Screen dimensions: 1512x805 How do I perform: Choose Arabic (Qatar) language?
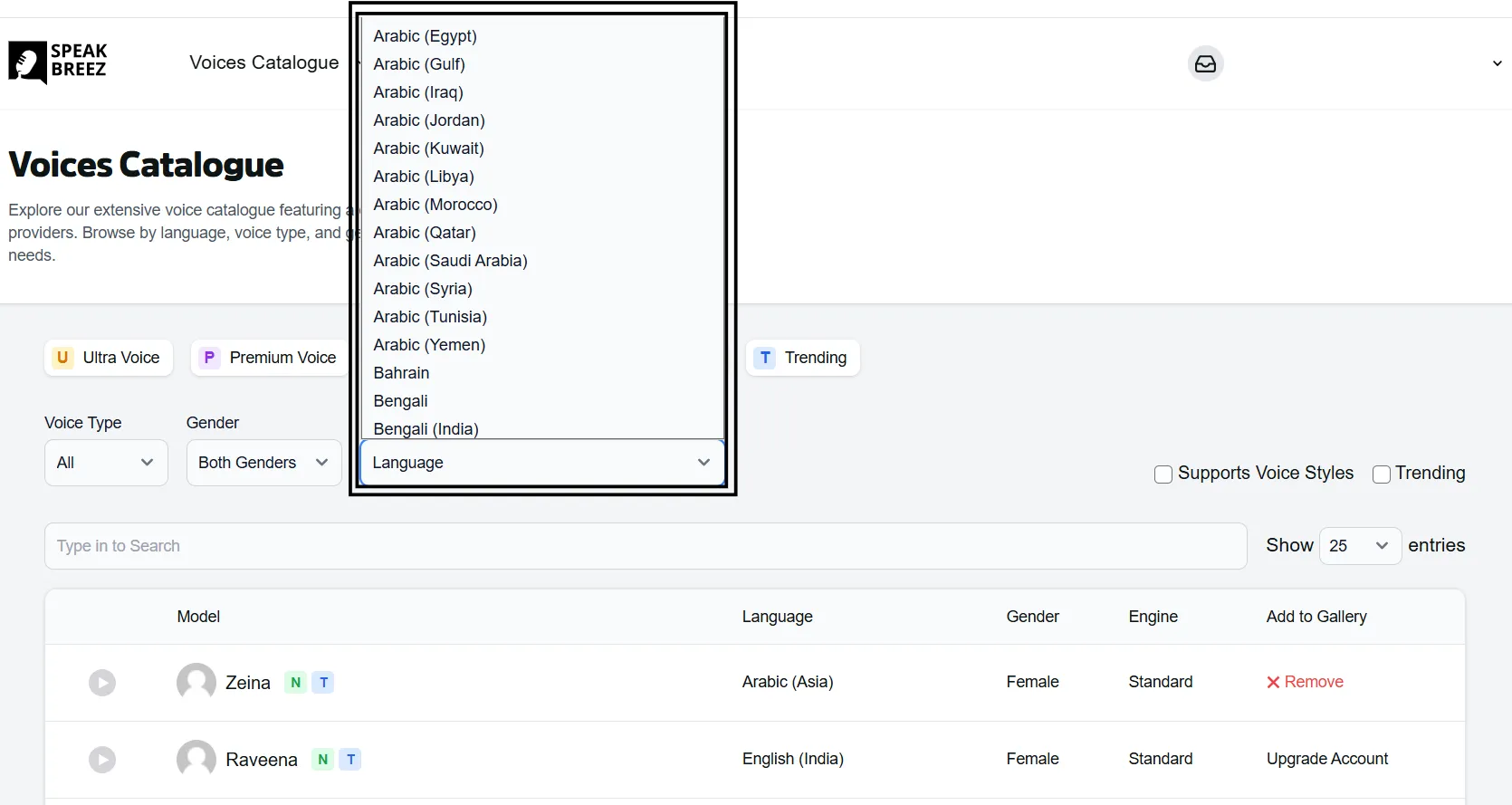coord(542,233)
